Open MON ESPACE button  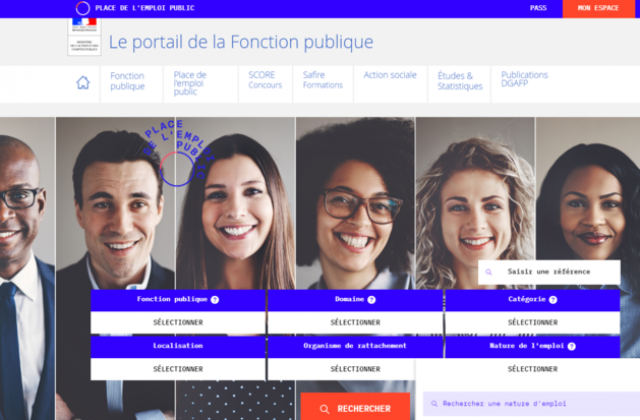[x=598, y=8]
